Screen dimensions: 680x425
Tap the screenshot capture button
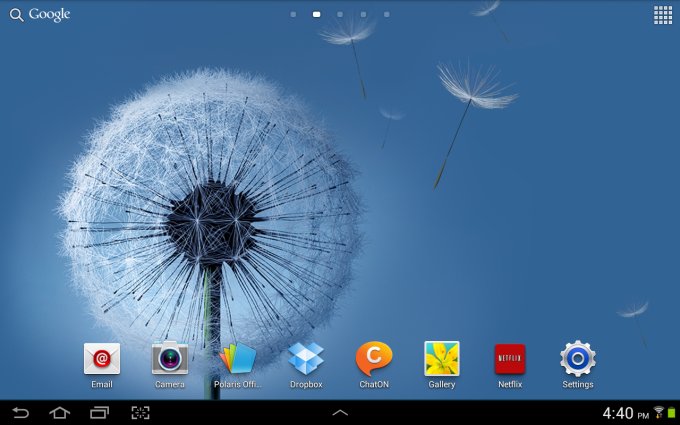pos(140,412)
